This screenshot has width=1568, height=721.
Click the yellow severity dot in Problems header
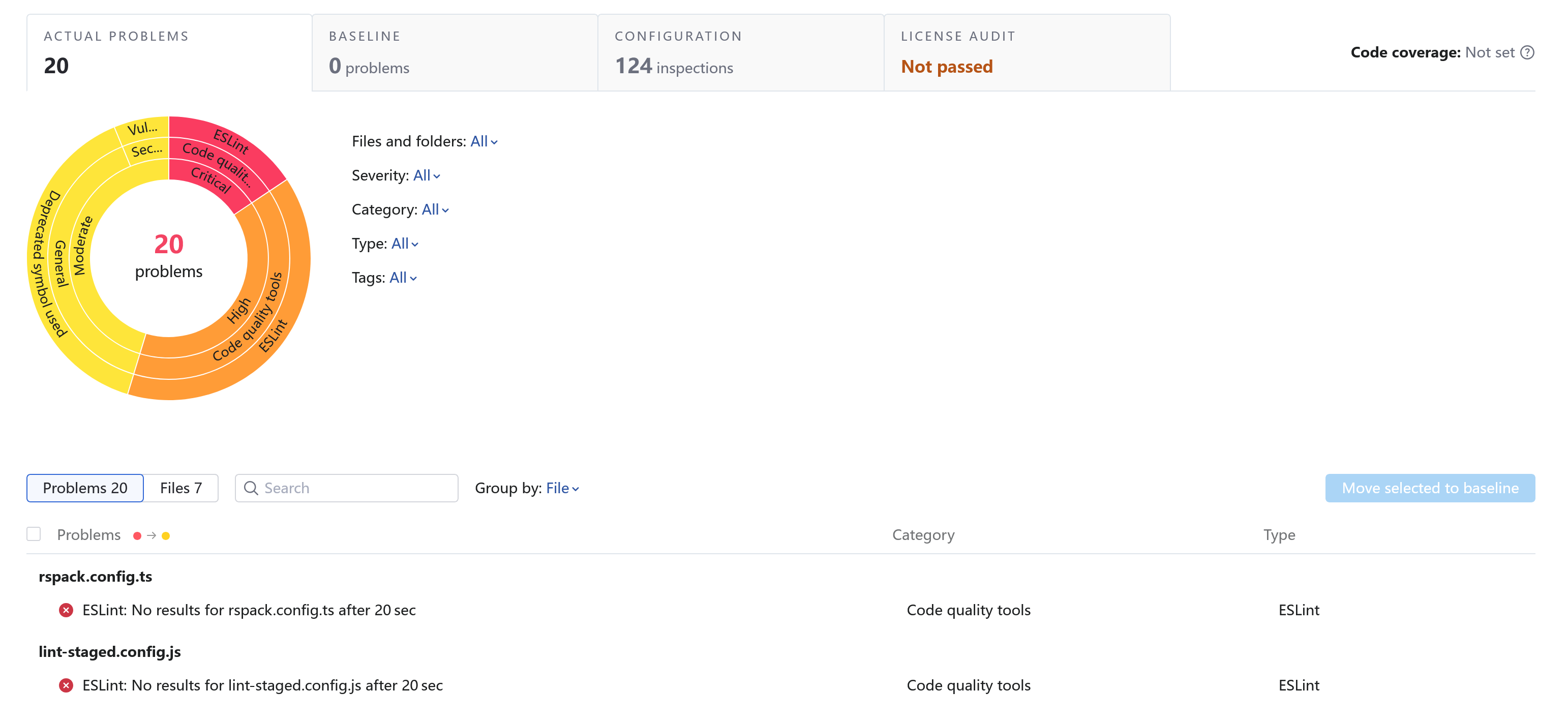click(166, 535)
